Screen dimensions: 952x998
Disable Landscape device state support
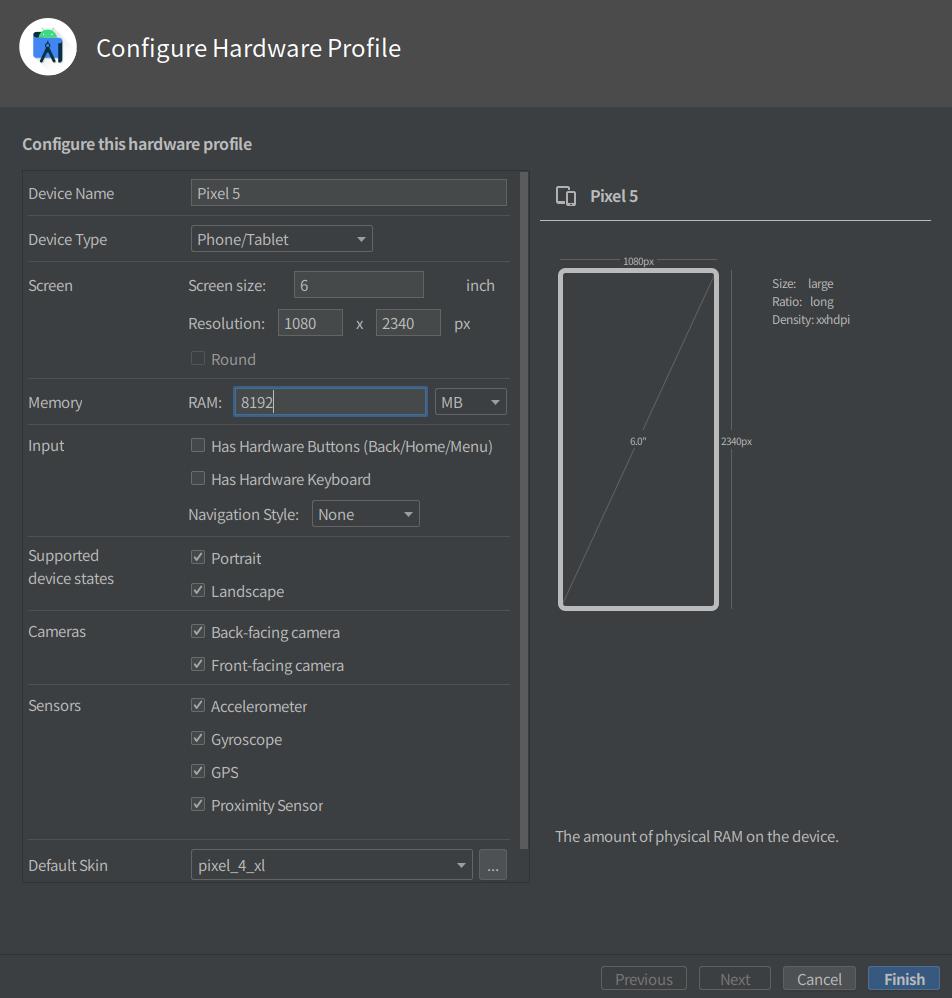(197, 590)
